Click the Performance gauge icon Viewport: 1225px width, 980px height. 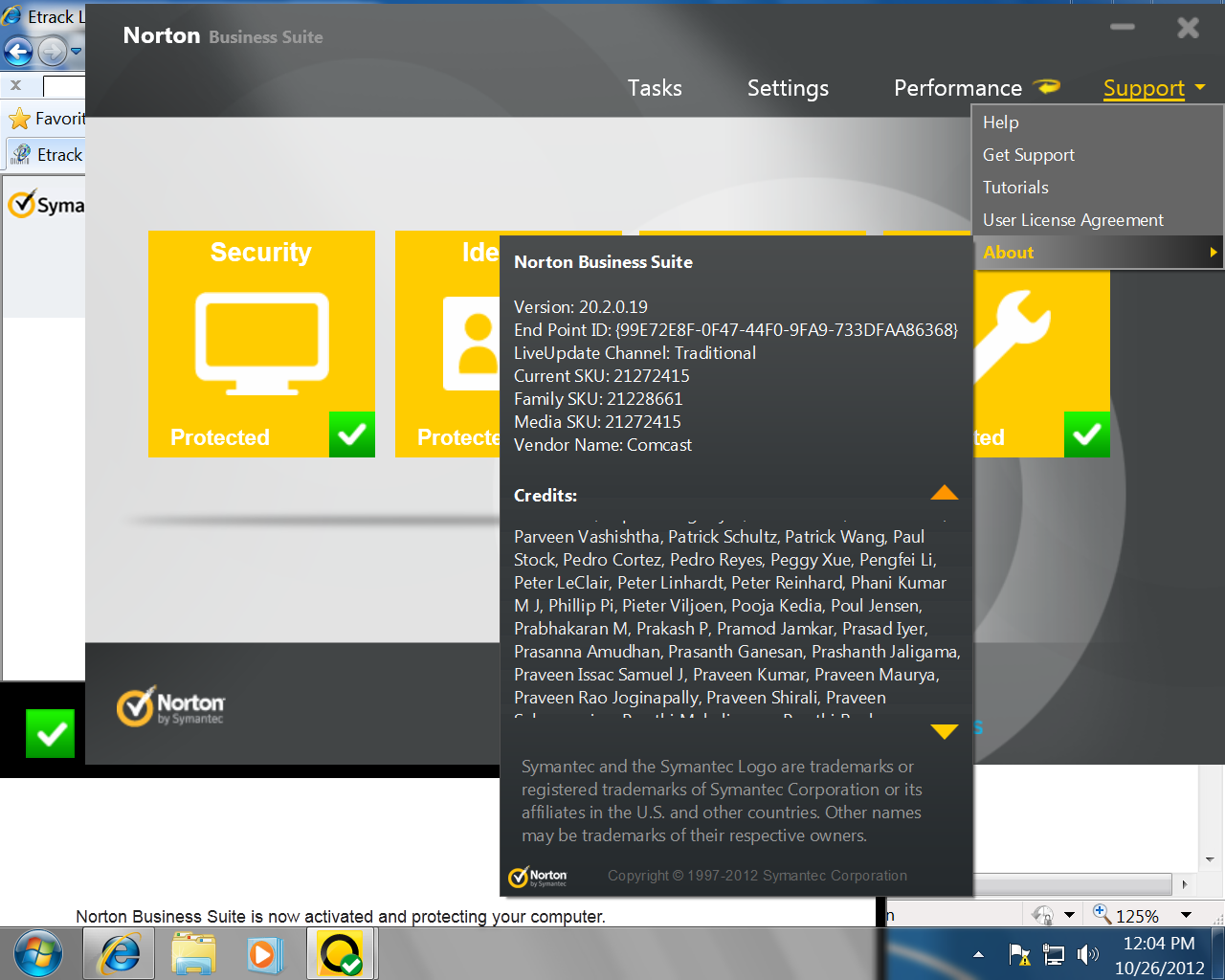pyautogui.click(x=1047, y=87)
